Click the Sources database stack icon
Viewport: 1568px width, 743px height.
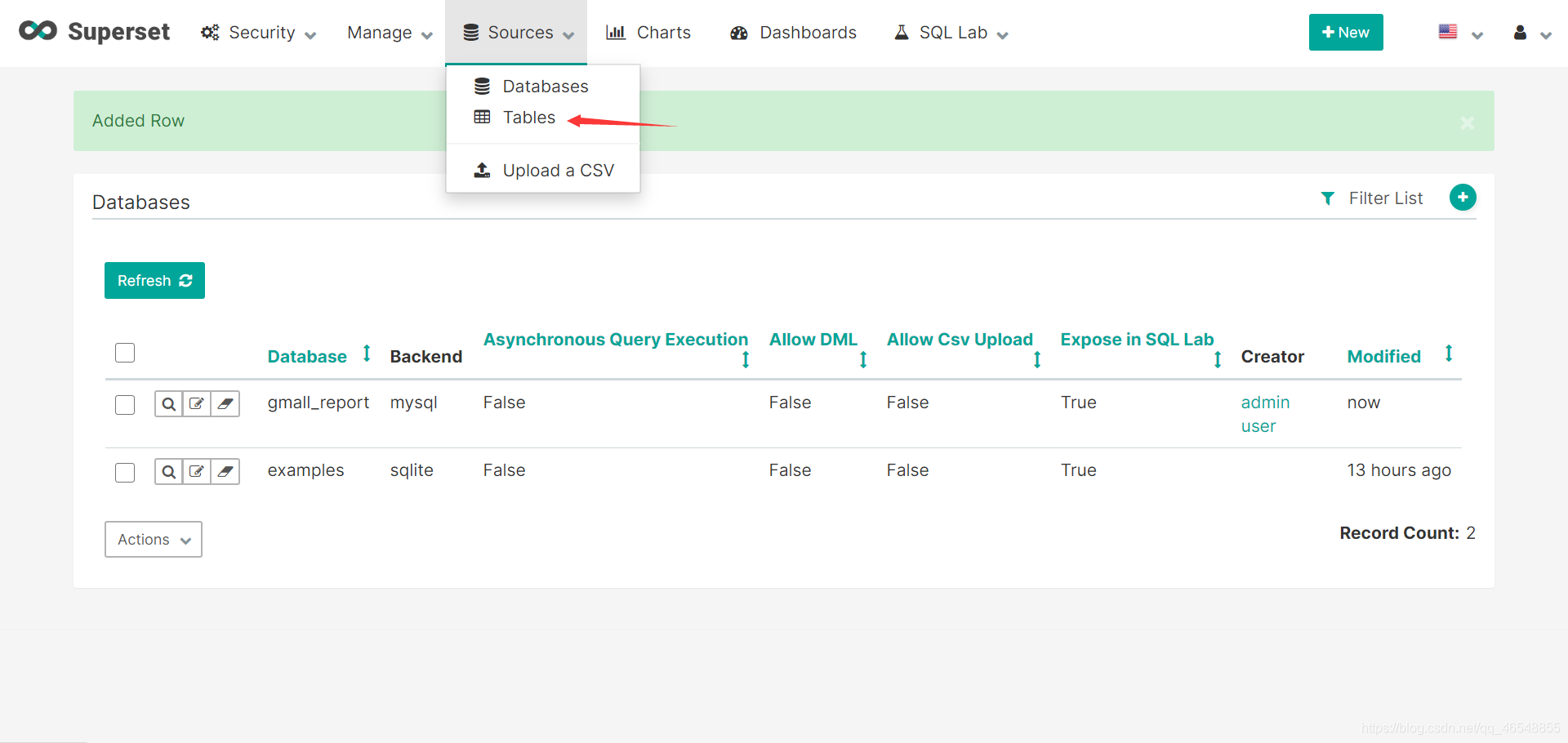point(471,33)
